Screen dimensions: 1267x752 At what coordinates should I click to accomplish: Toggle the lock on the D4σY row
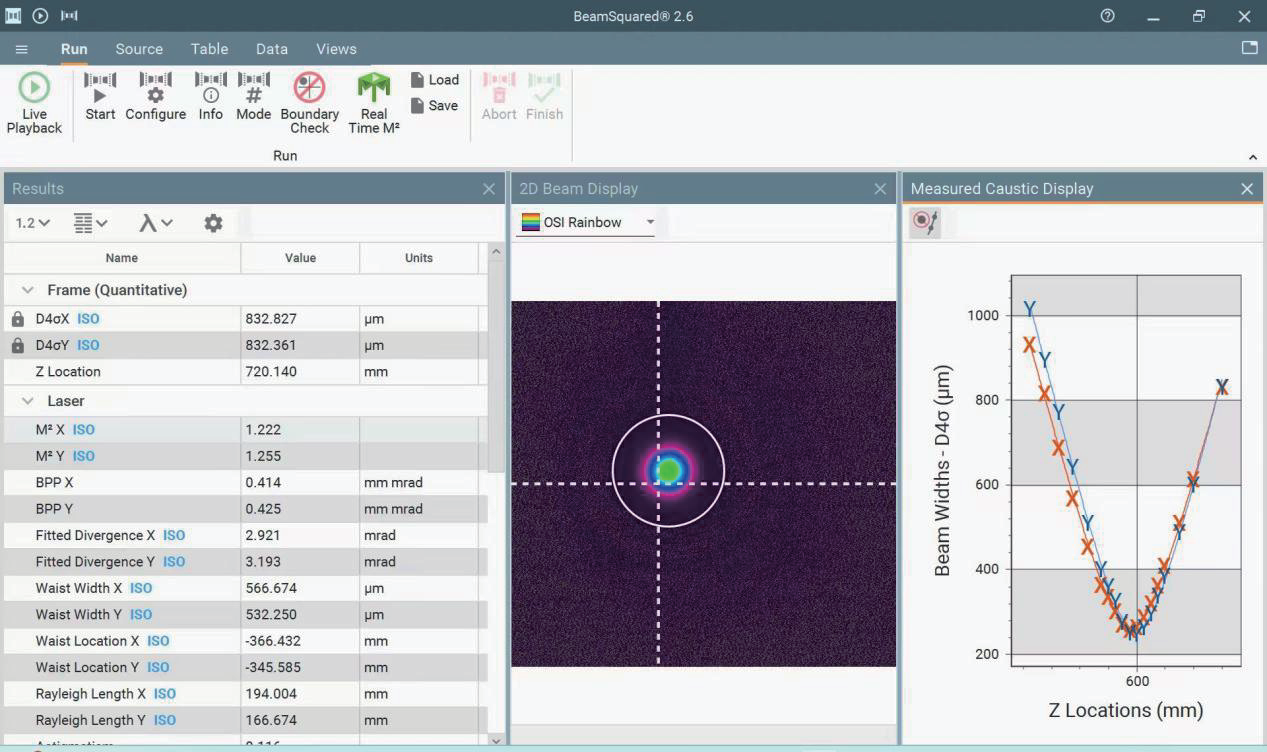pyautogui.click(x=18, y=345)
